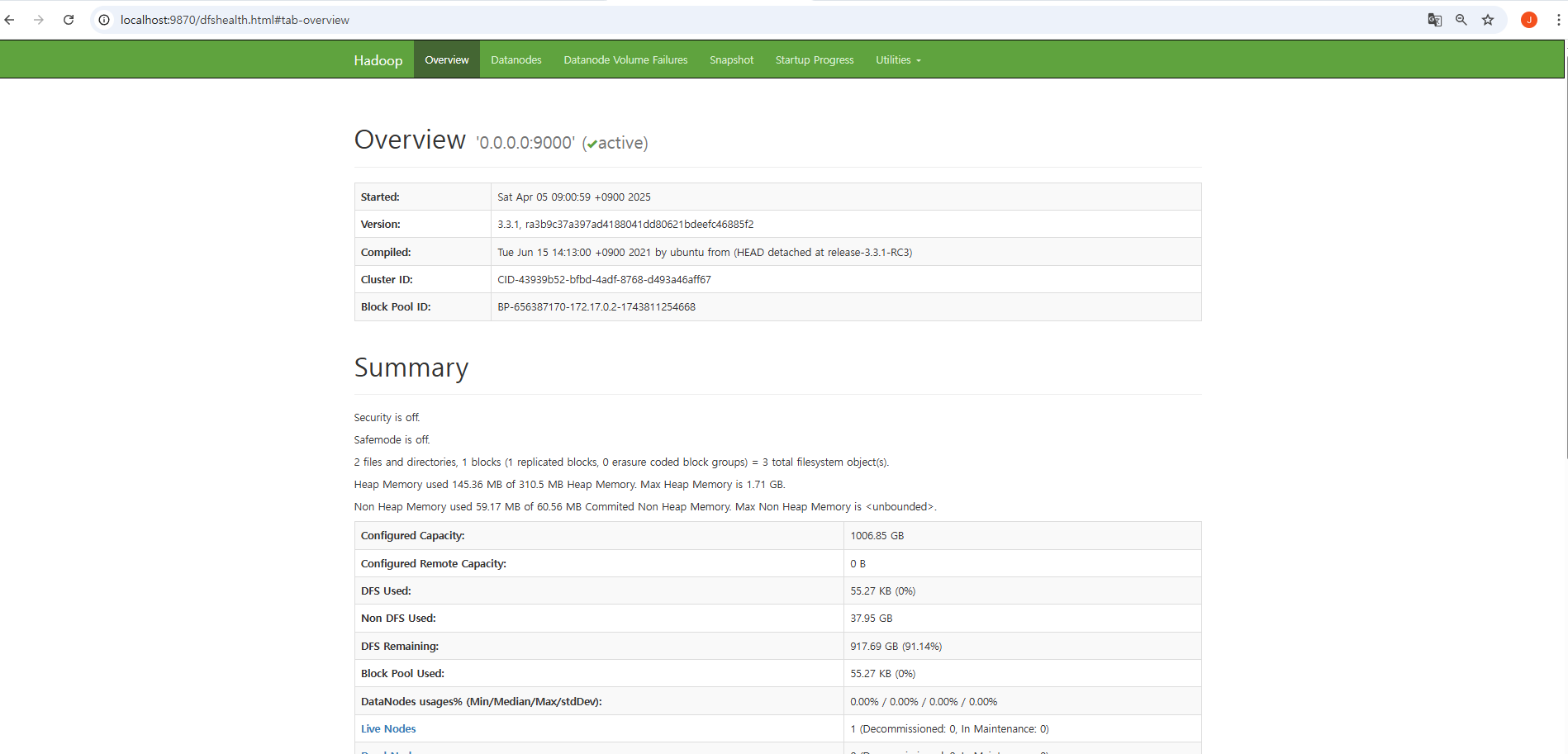Viewport: 1568px width, 754px height.
Task: Open the zoom magnifier icon in address bar
Action: click(x=1461, y=20)
